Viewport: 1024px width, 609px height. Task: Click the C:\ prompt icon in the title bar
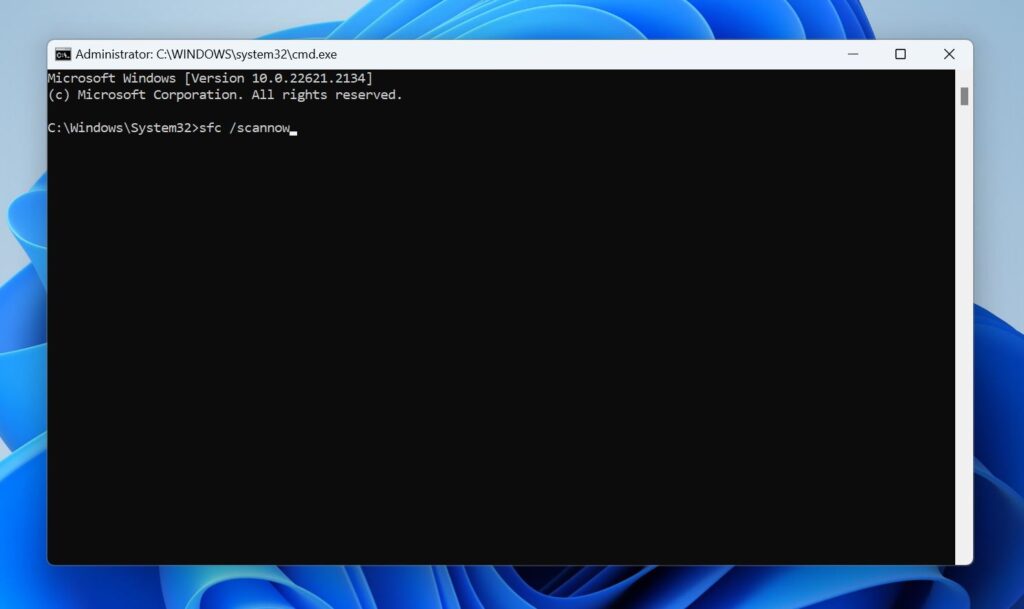[x=62, y=54]
